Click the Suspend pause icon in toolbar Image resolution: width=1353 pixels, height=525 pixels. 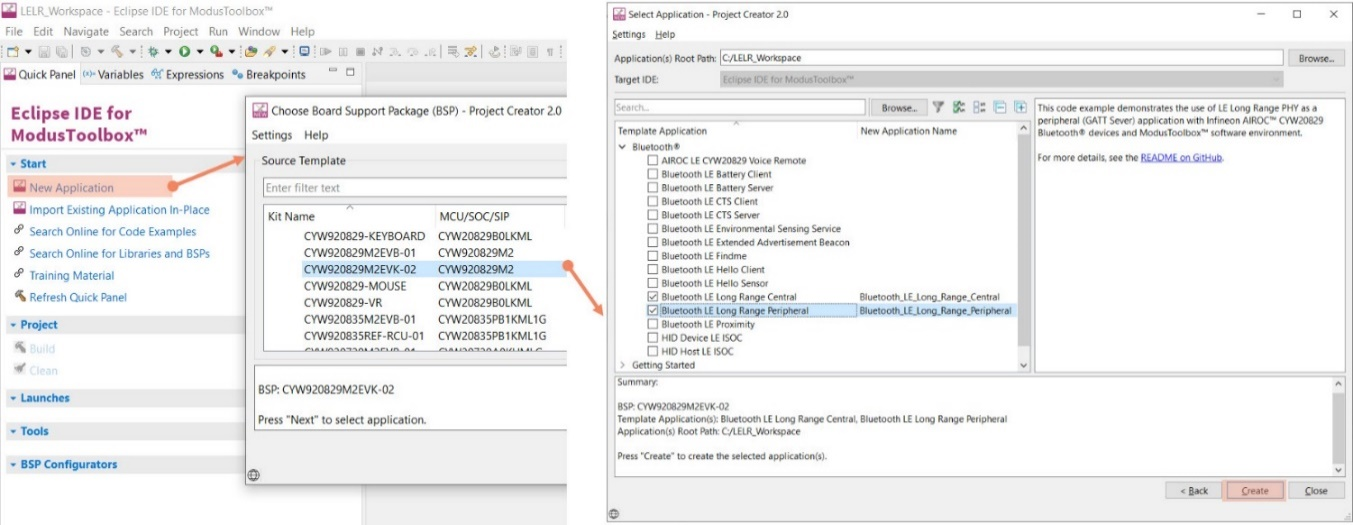(x=343, y=51)
